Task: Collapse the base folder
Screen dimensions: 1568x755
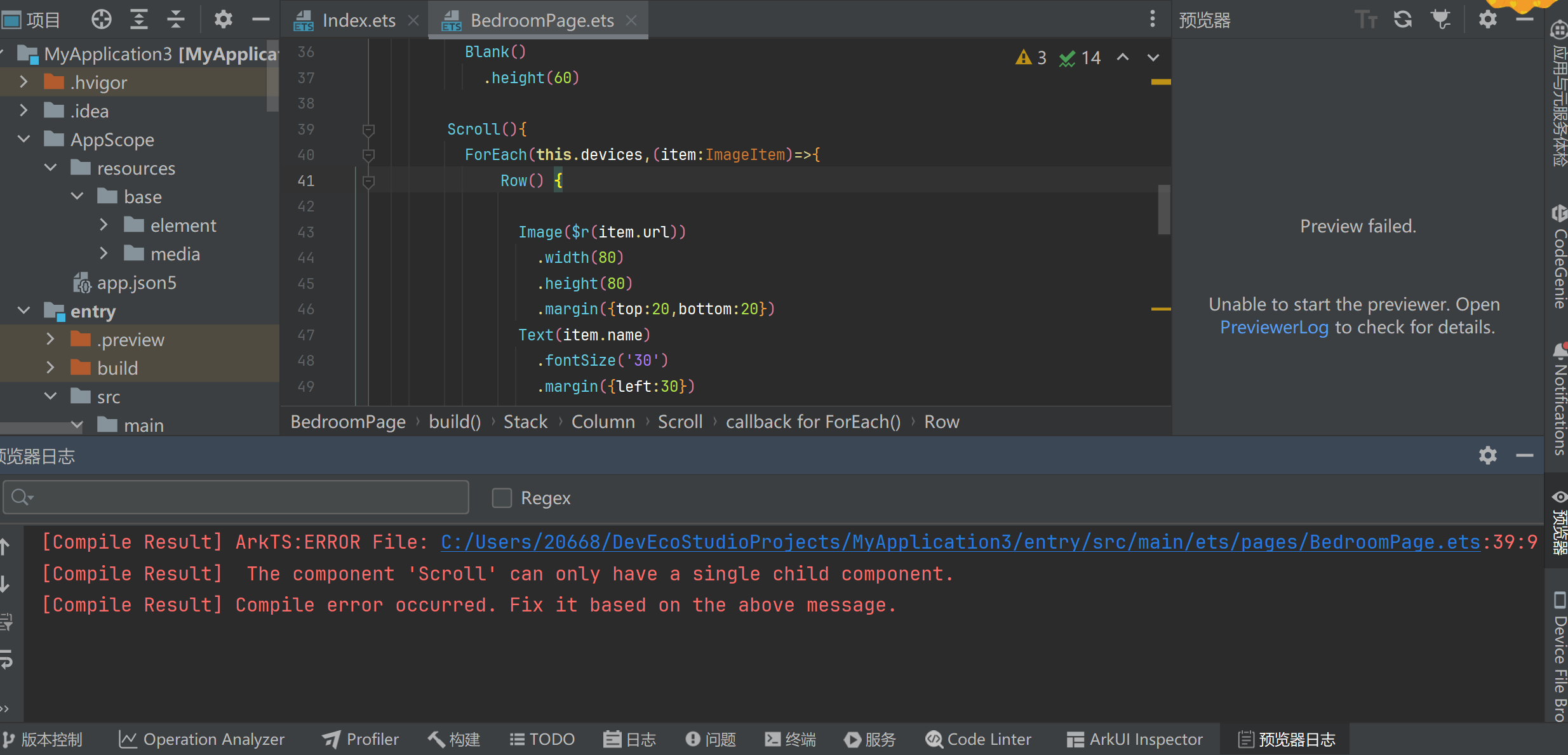Action: click(77, 196)
